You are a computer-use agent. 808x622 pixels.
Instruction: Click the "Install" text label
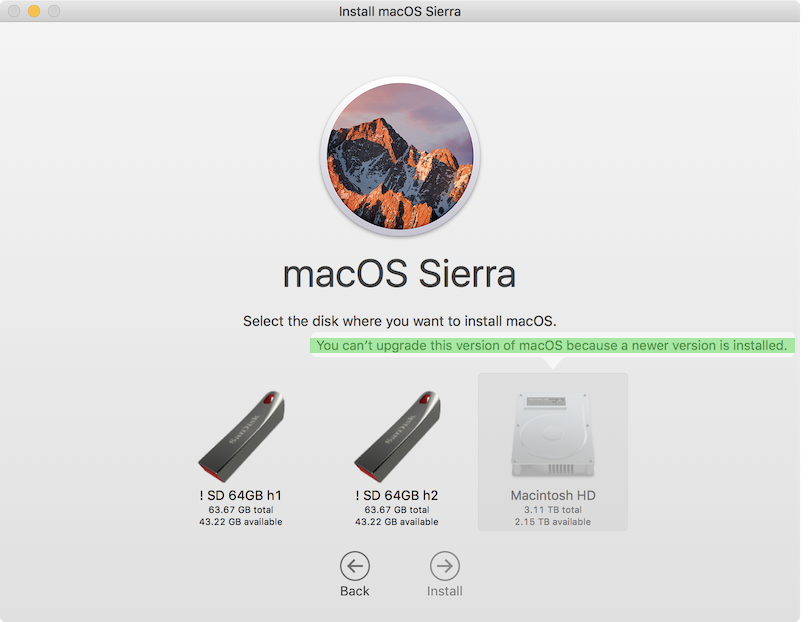click(x=445, y=591)
